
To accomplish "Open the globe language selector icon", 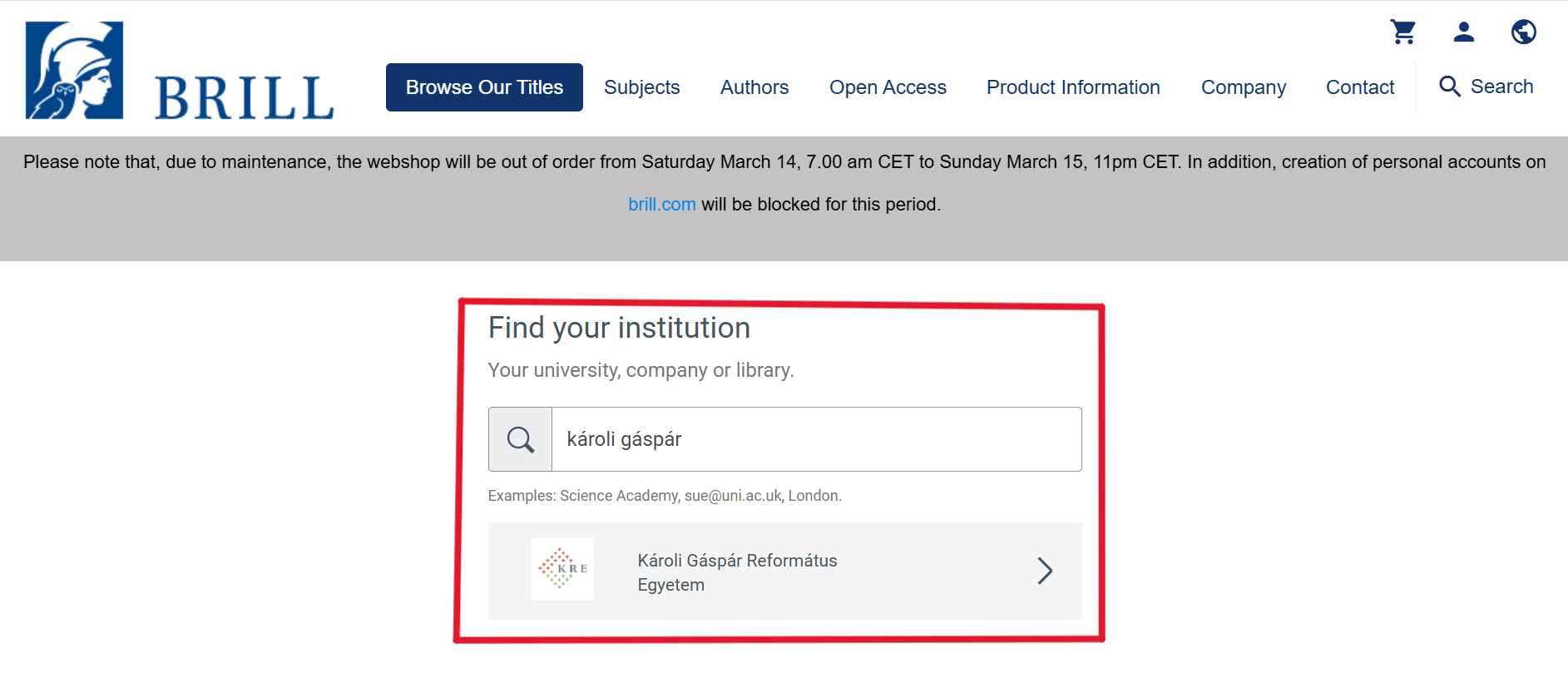I will [x=1523, y=32].
